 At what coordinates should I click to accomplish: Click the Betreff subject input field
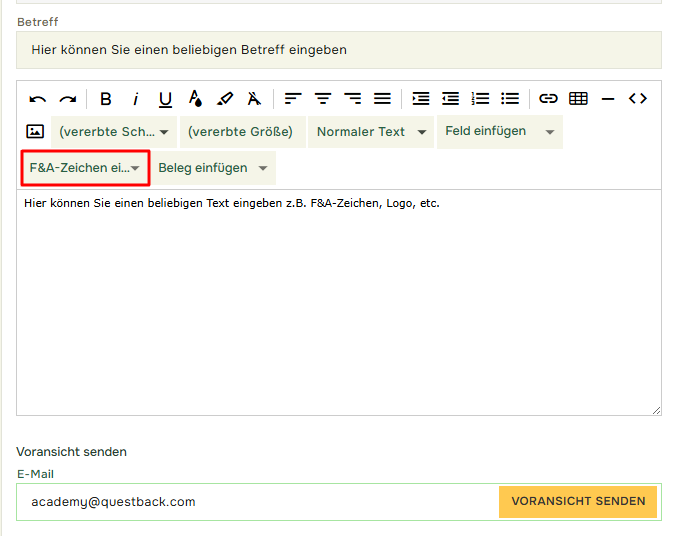click(338, 50)
